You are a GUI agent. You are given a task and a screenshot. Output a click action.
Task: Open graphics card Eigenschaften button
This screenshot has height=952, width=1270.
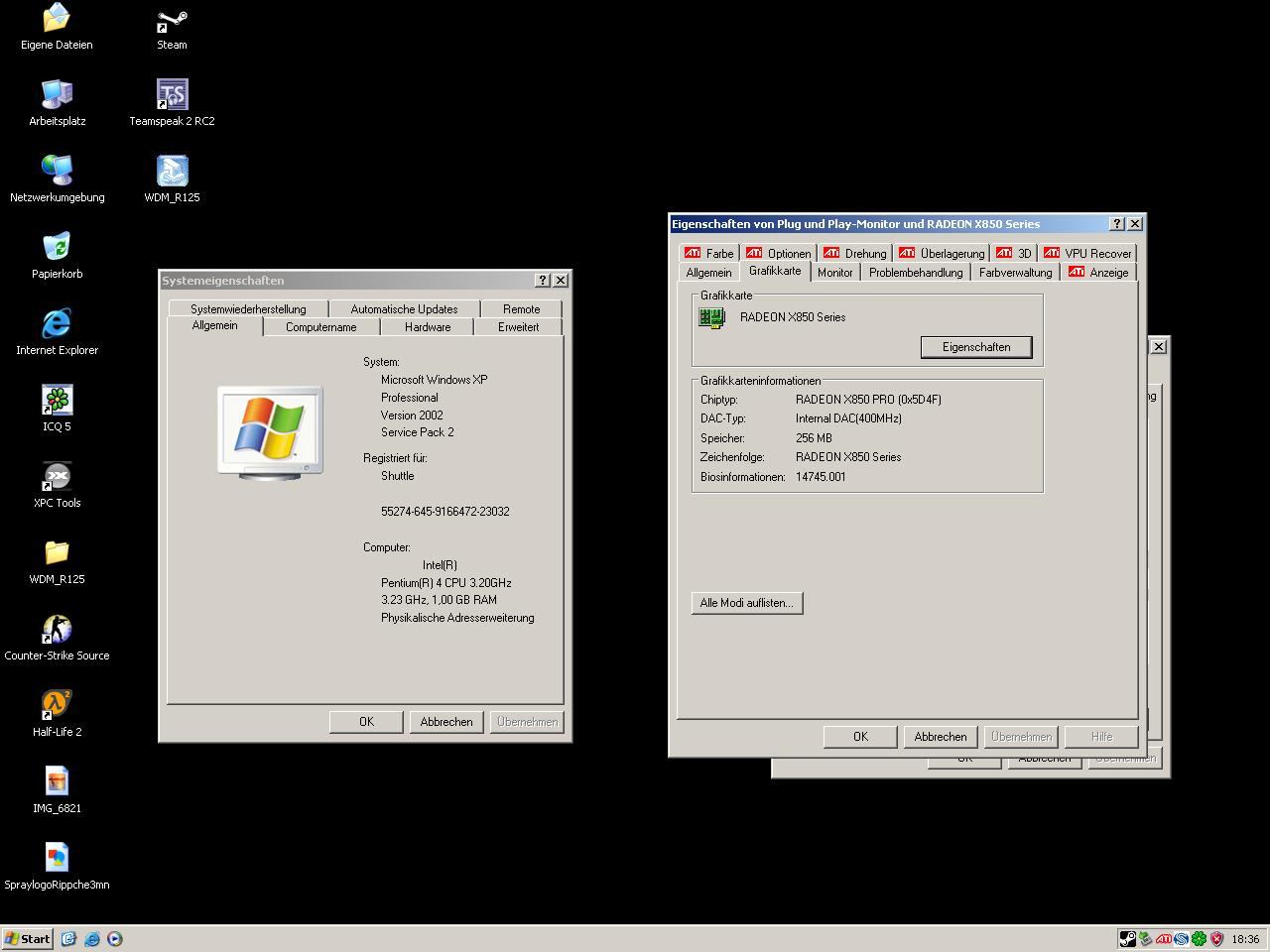[x=976, y=347]
